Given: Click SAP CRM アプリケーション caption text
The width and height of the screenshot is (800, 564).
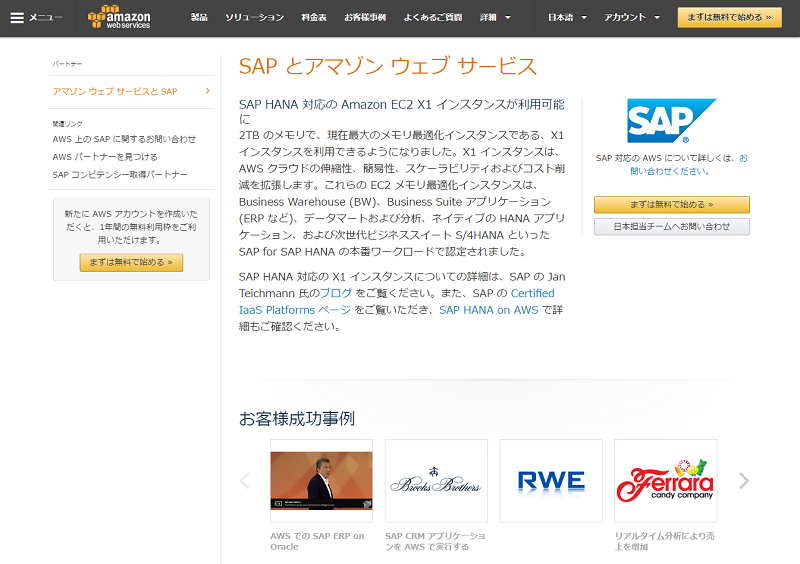Looking at the screenshot, I should click(x=435, y=541).
